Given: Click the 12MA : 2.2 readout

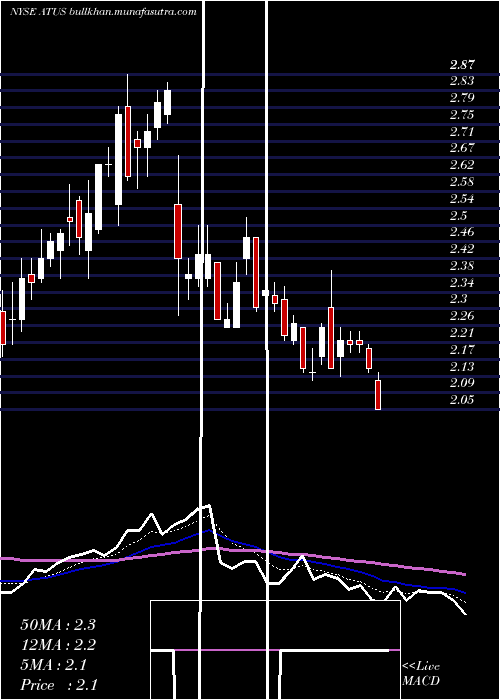Looking at the screenshot, I should coord(58,646).
